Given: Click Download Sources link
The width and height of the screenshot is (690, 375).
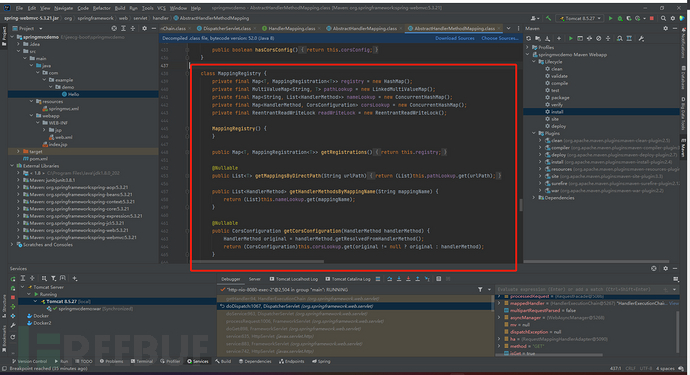Looking at the screenshot, I should 455,38.
